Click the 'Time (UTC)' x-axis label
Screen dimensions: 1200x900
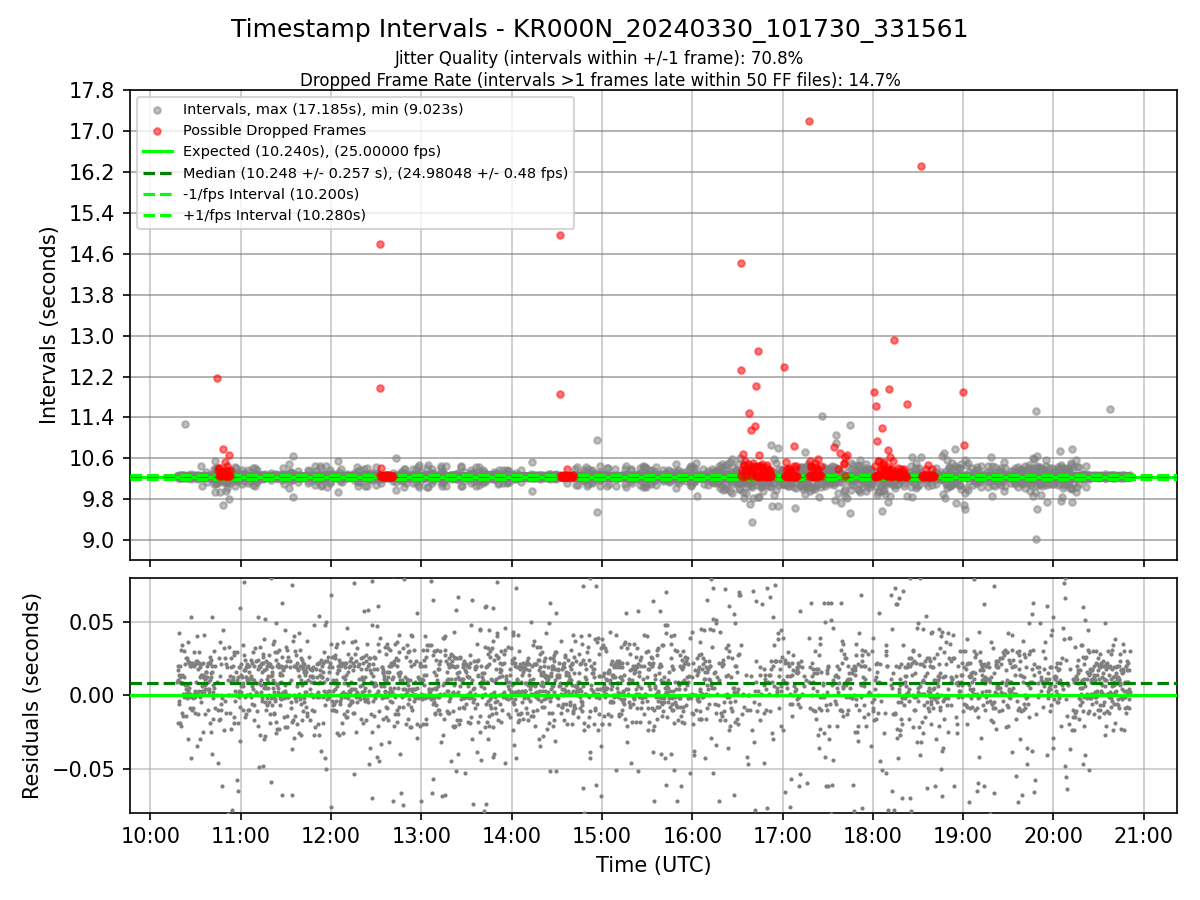click(x=653, y=865)
